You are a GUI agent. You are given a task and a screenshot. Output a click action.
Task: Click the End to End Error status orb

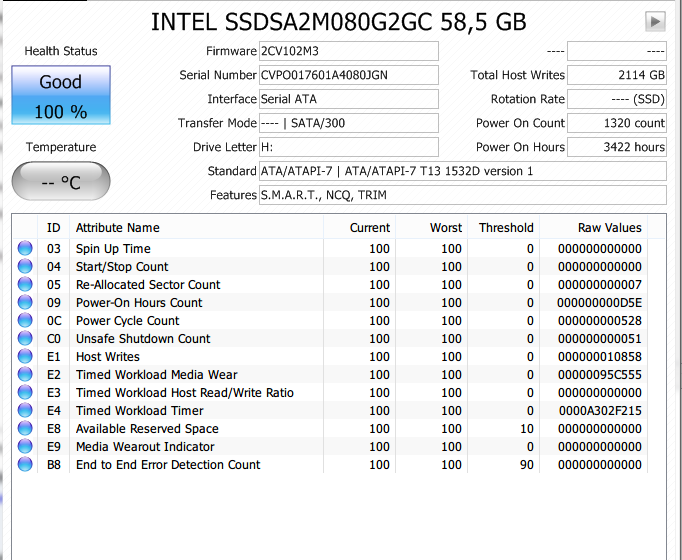point(25,465)
